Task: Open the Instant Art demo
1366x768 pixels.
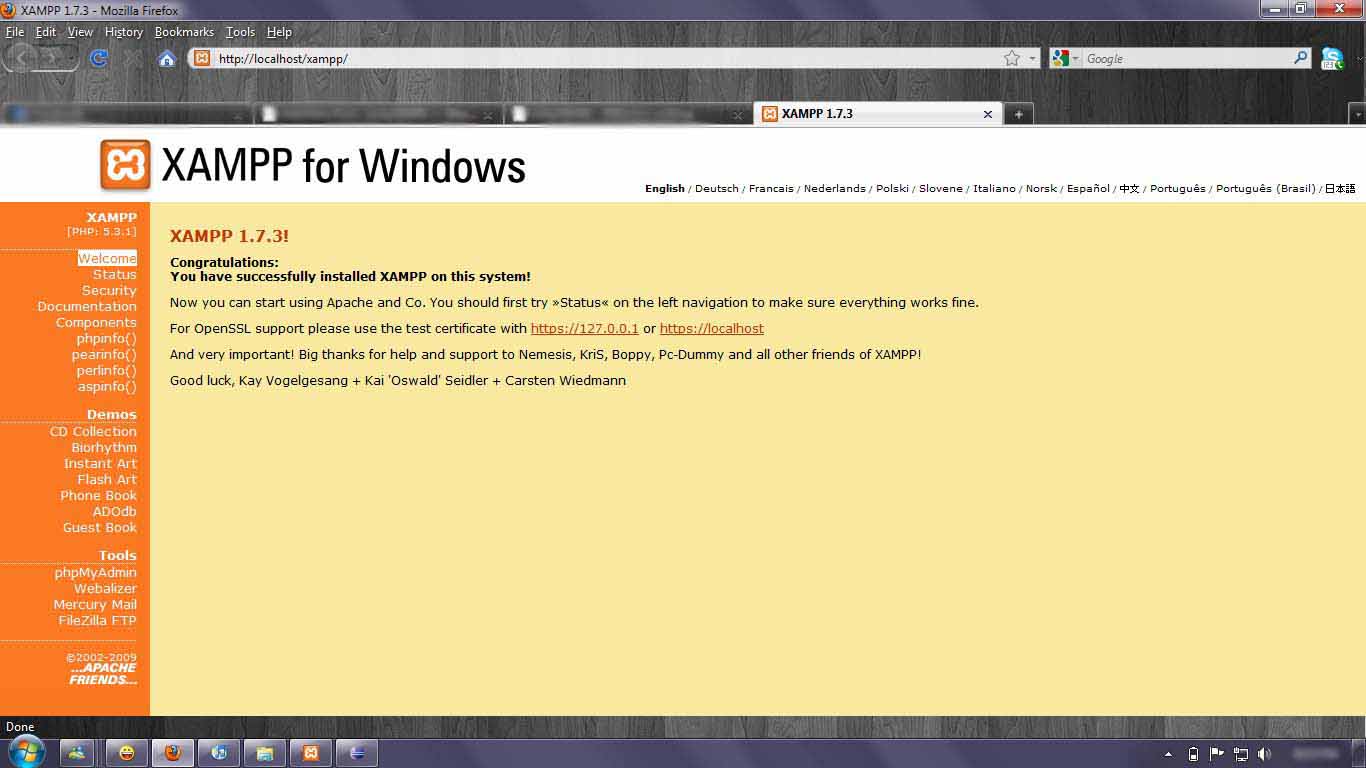Action: pos(100,463)
